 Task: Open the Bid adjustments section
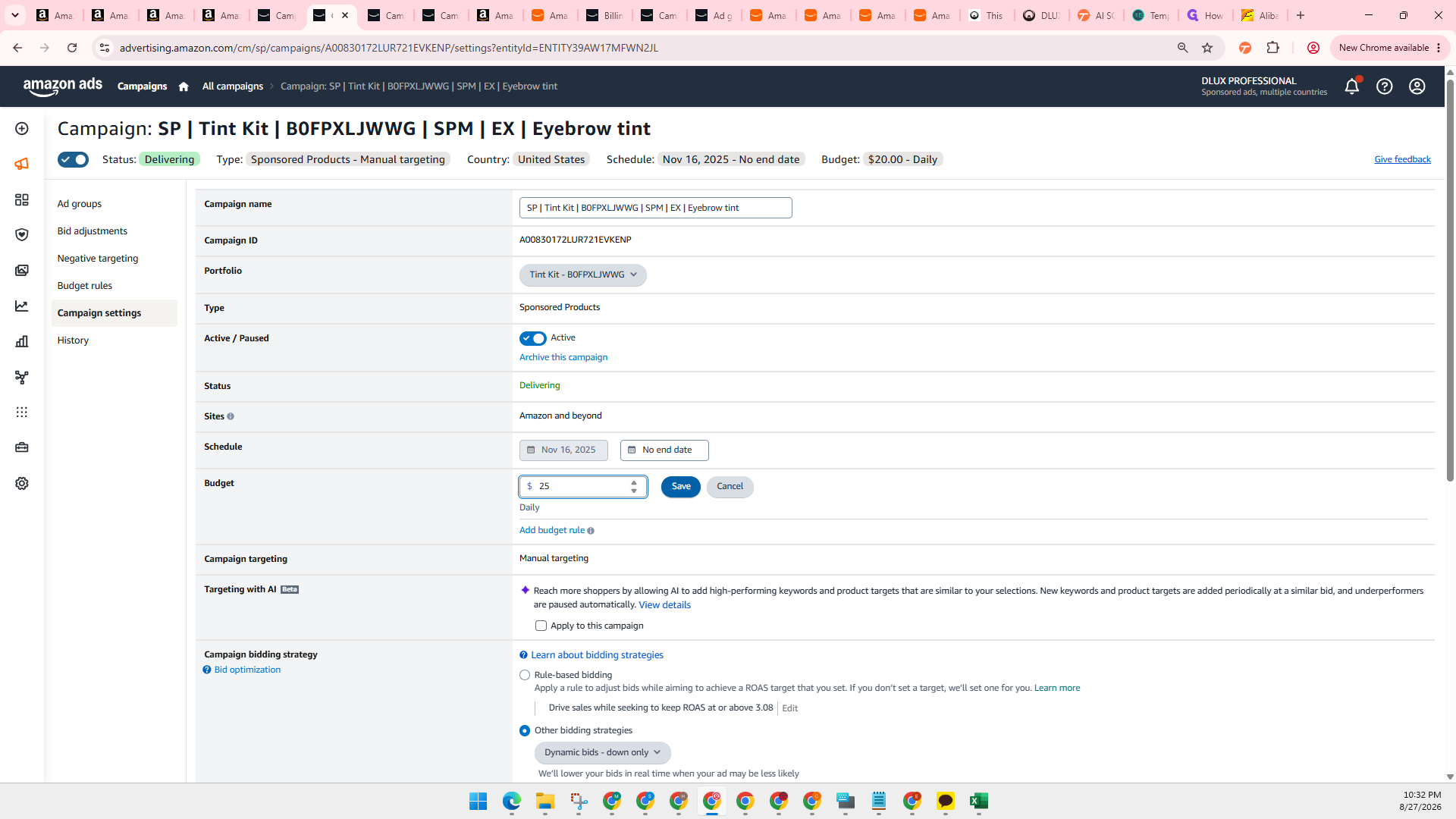point(93,231)
